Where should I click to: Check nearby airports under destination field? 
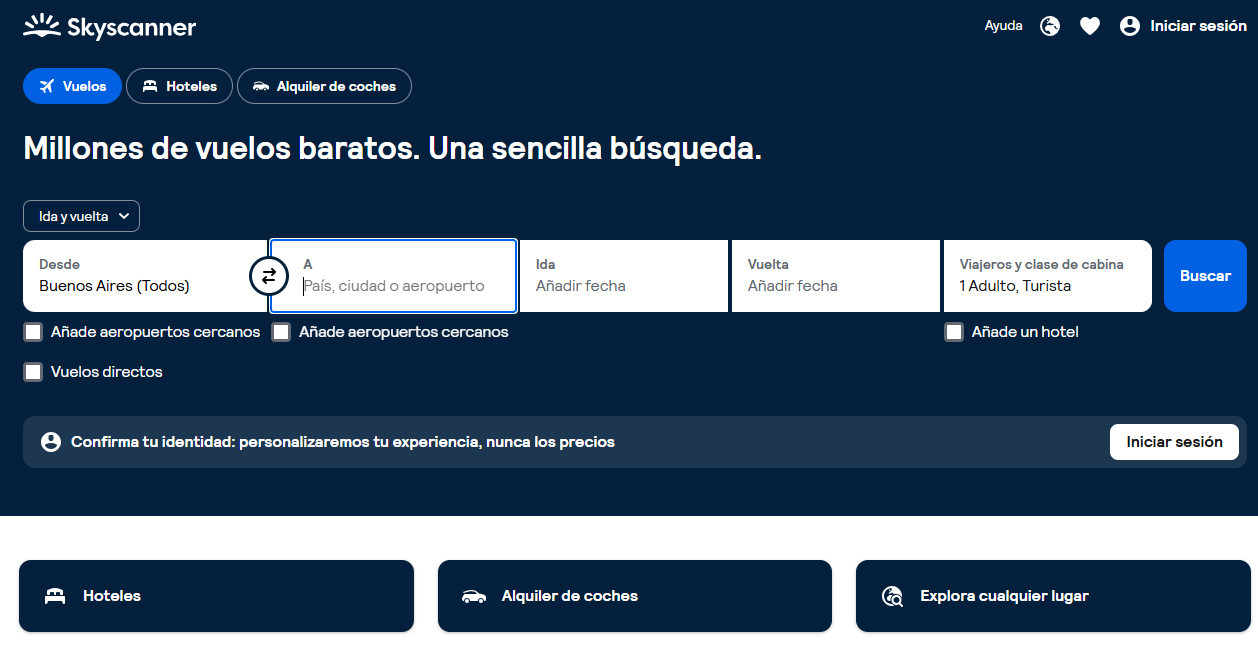pyautogui.click(x=281, y=332)
